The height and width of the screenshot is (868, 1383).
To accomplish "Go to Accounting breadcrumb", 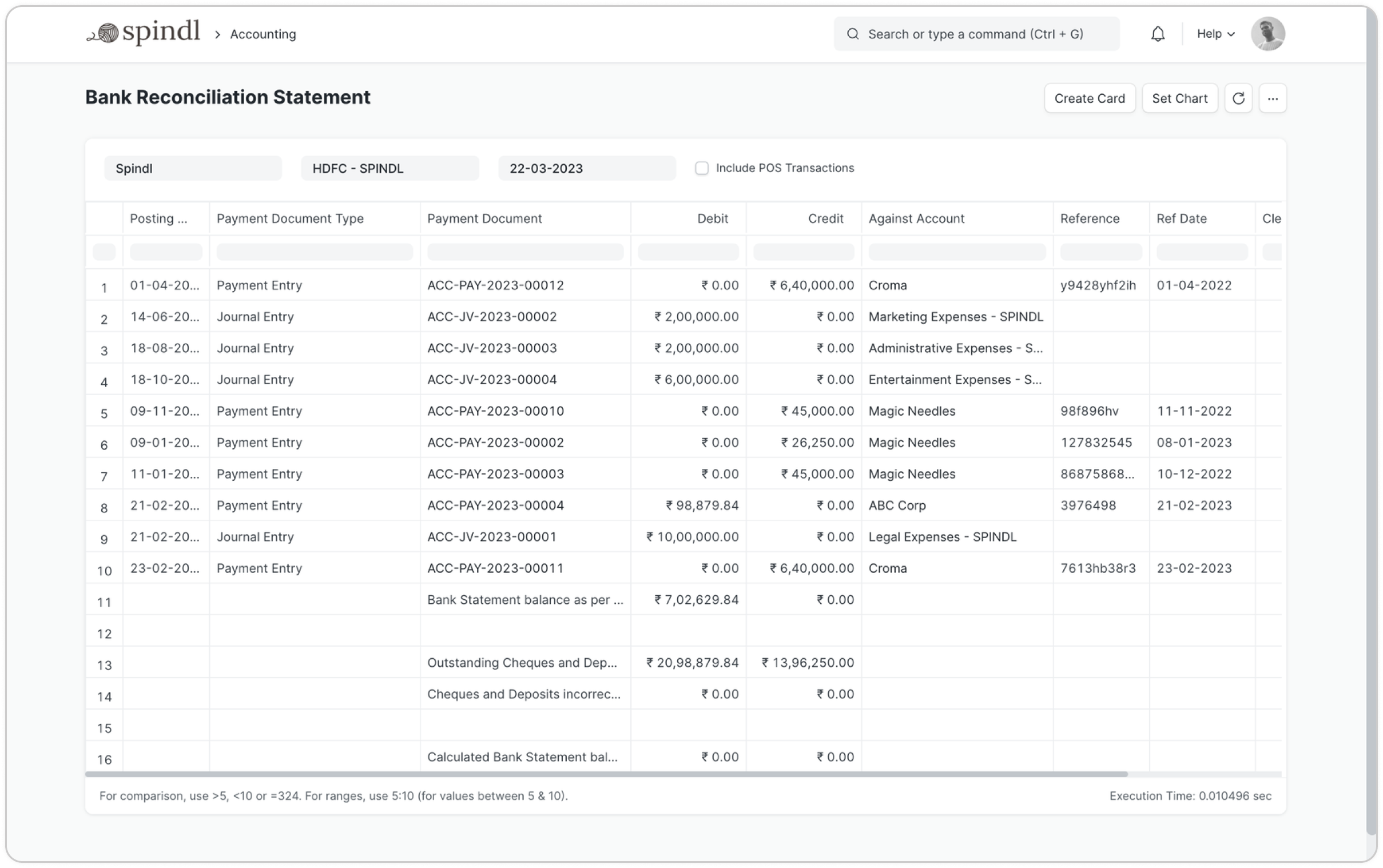I will coord(263,34).
